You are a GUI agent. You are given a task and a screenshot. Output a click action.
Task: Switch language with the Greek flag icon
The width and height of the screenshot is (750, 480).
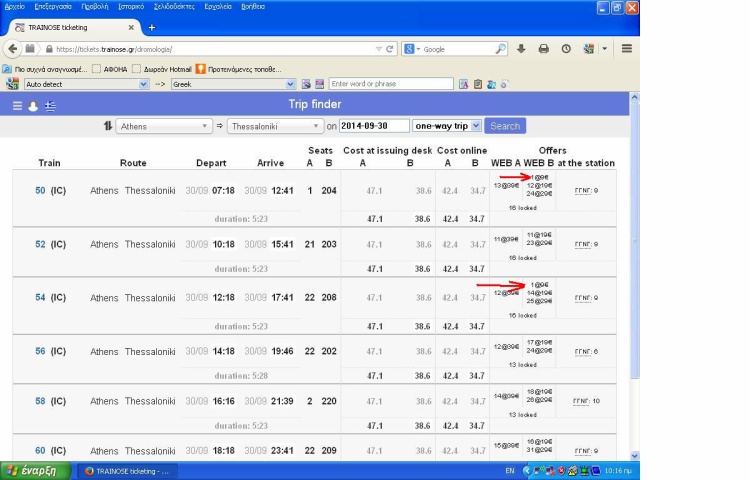[50, 106]
